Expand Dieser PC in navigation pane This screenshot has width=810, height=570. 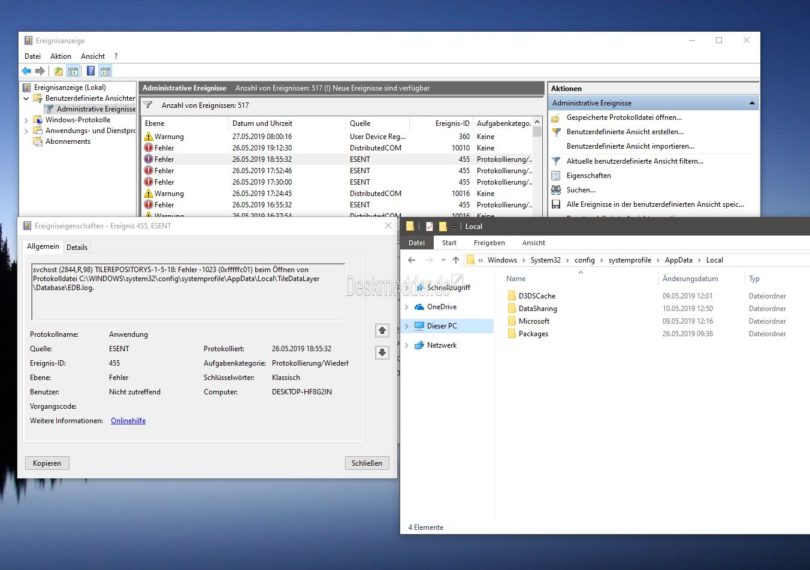coord(407,326)
